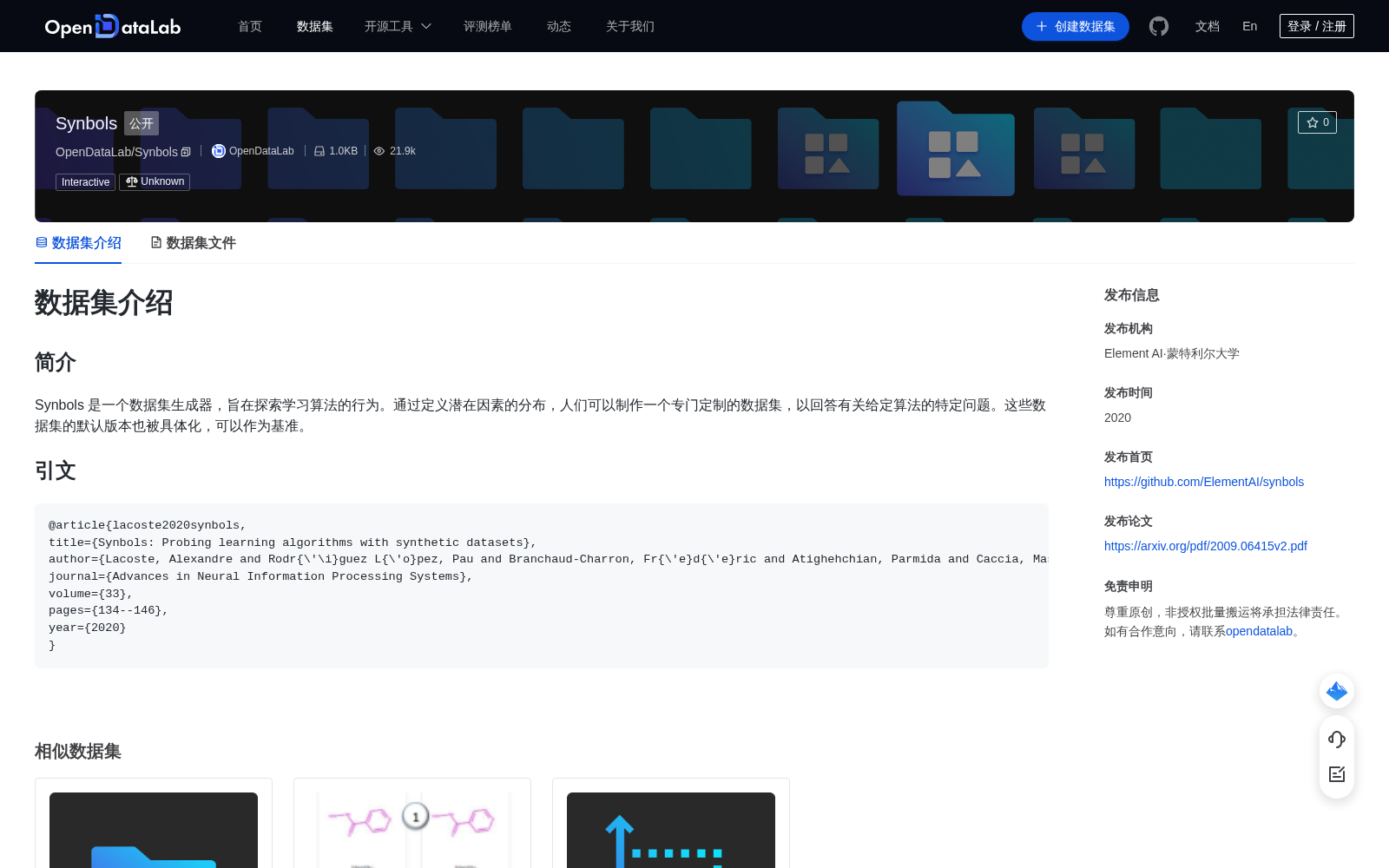This screenshot has height=868, width=1389.
Task: Open the feedback edit note icon
Action: pyautogui.click(x=1337, y=774)
